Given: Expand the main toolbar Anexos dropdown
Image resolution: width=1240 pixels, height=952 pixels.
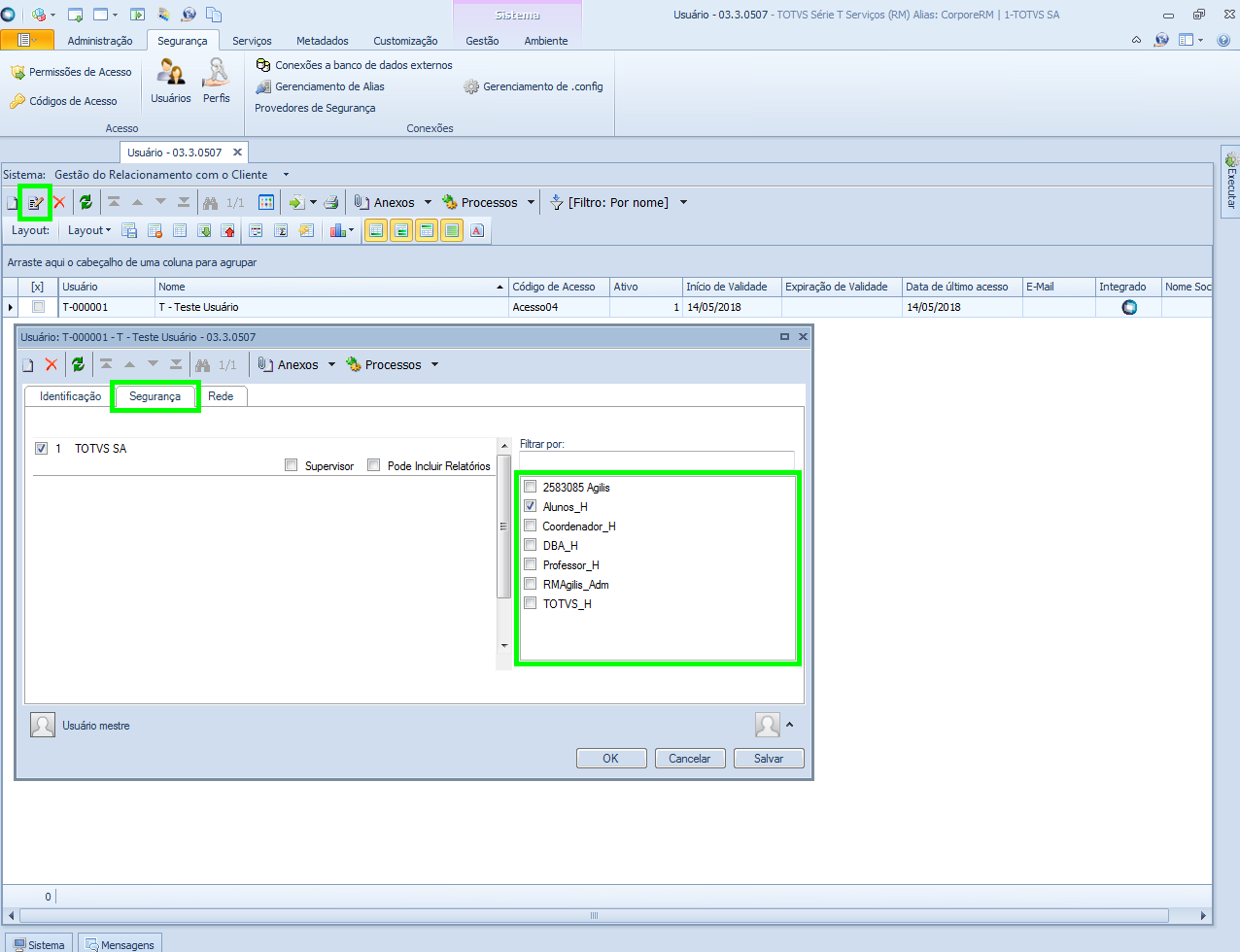Looking at the screenshot, I should tap(428, 202).
